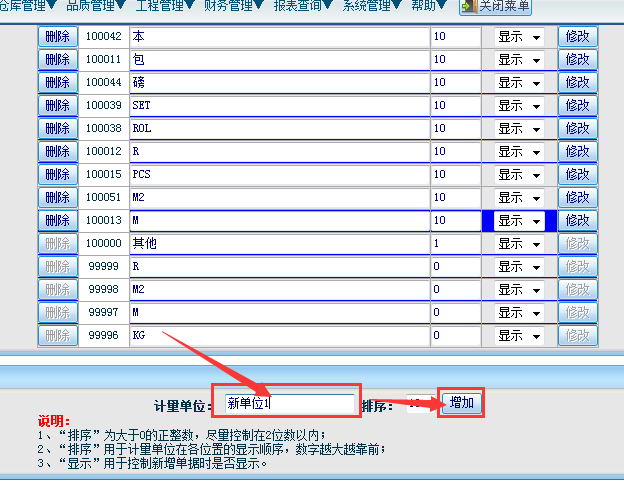Delete the ROL unit row 100038
Image resolution: width=624 pixels, height=491 pixels.
click(58, 129)
